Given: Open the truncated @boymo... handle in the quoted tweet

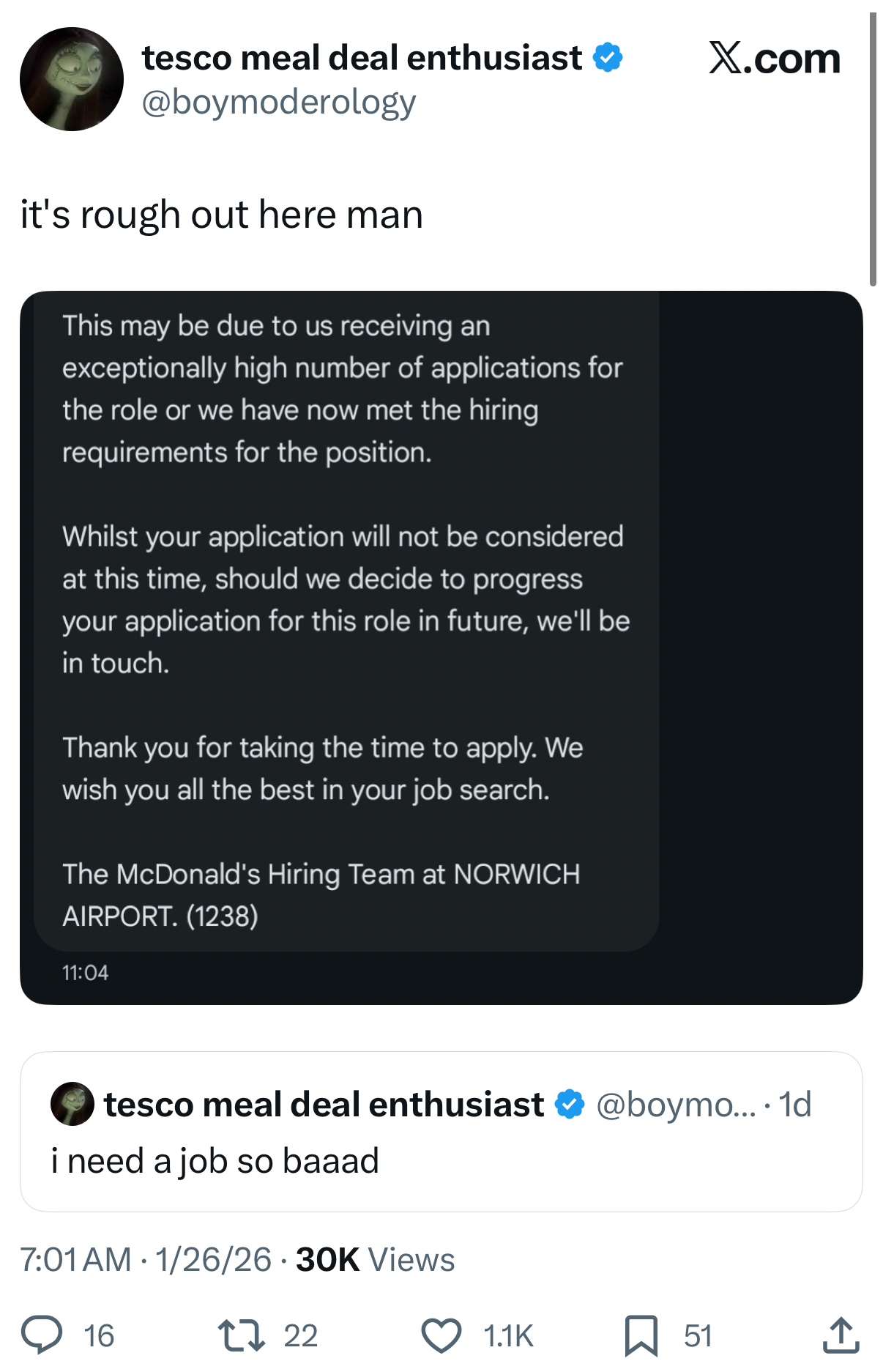Looking at the screenshot, I should 676,1104.
